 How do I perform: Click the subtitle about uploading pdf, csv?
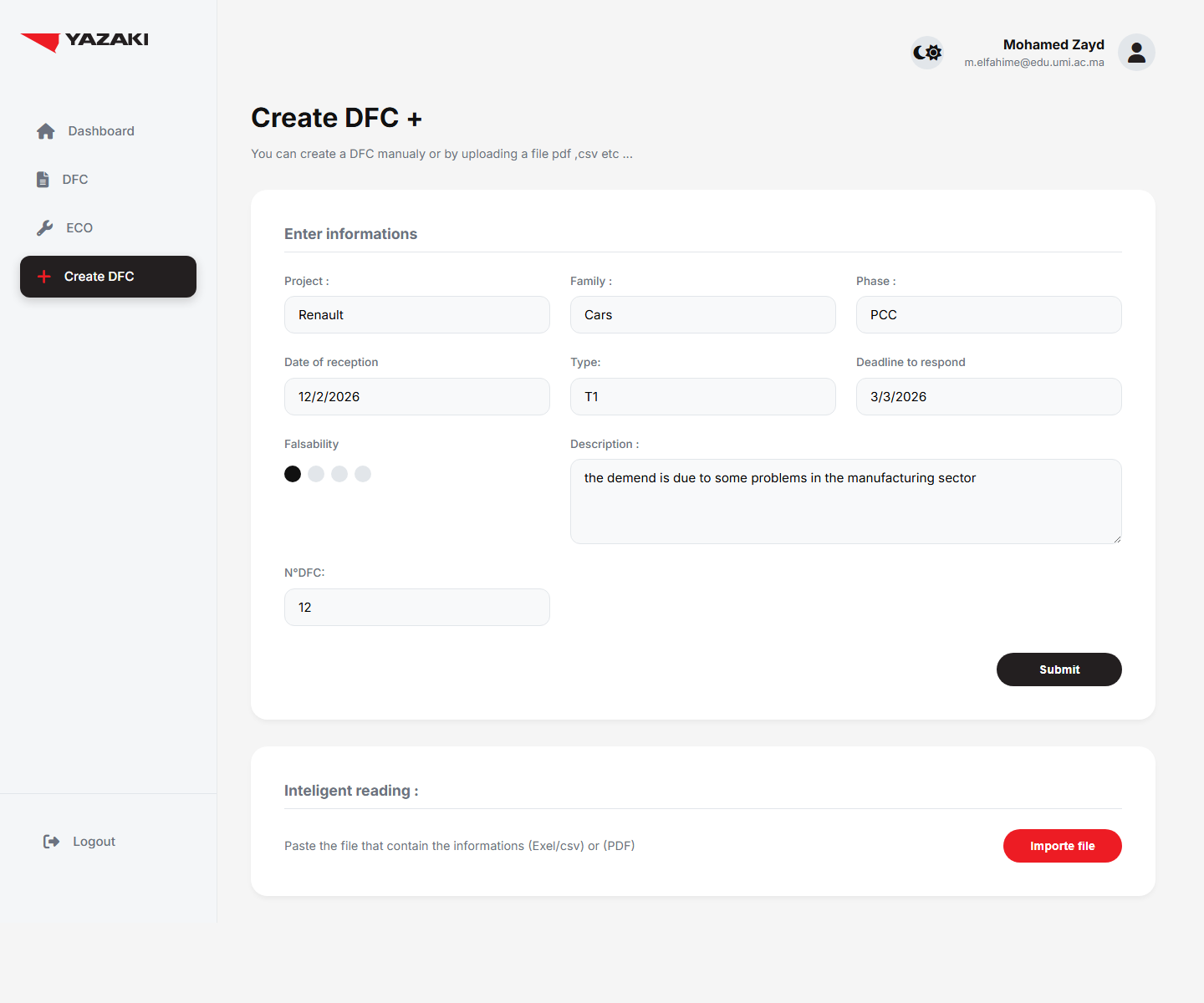pyautogui.click(x=441, y=154)
